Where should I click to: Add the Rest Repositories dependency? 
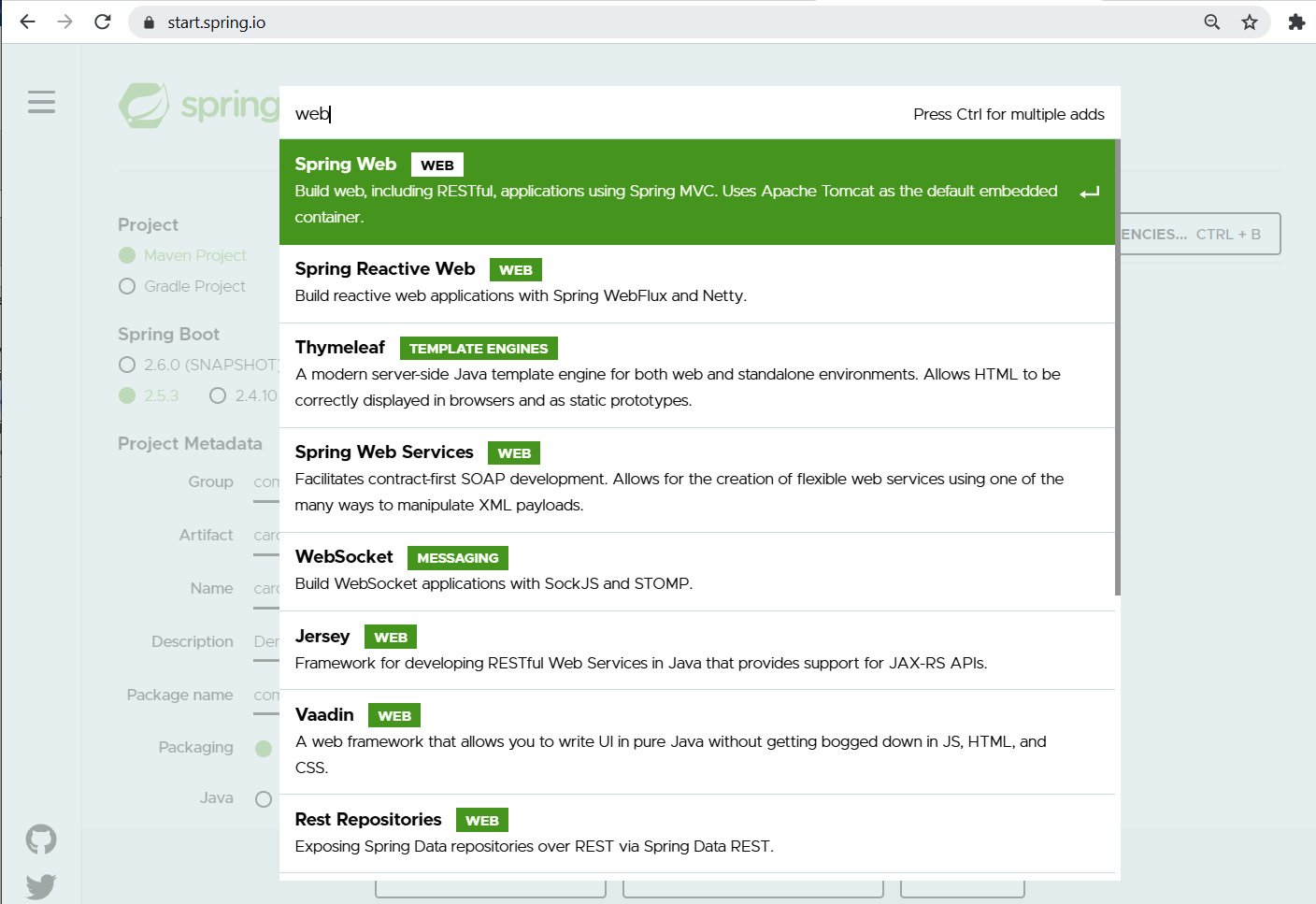(x=697, y=833)
